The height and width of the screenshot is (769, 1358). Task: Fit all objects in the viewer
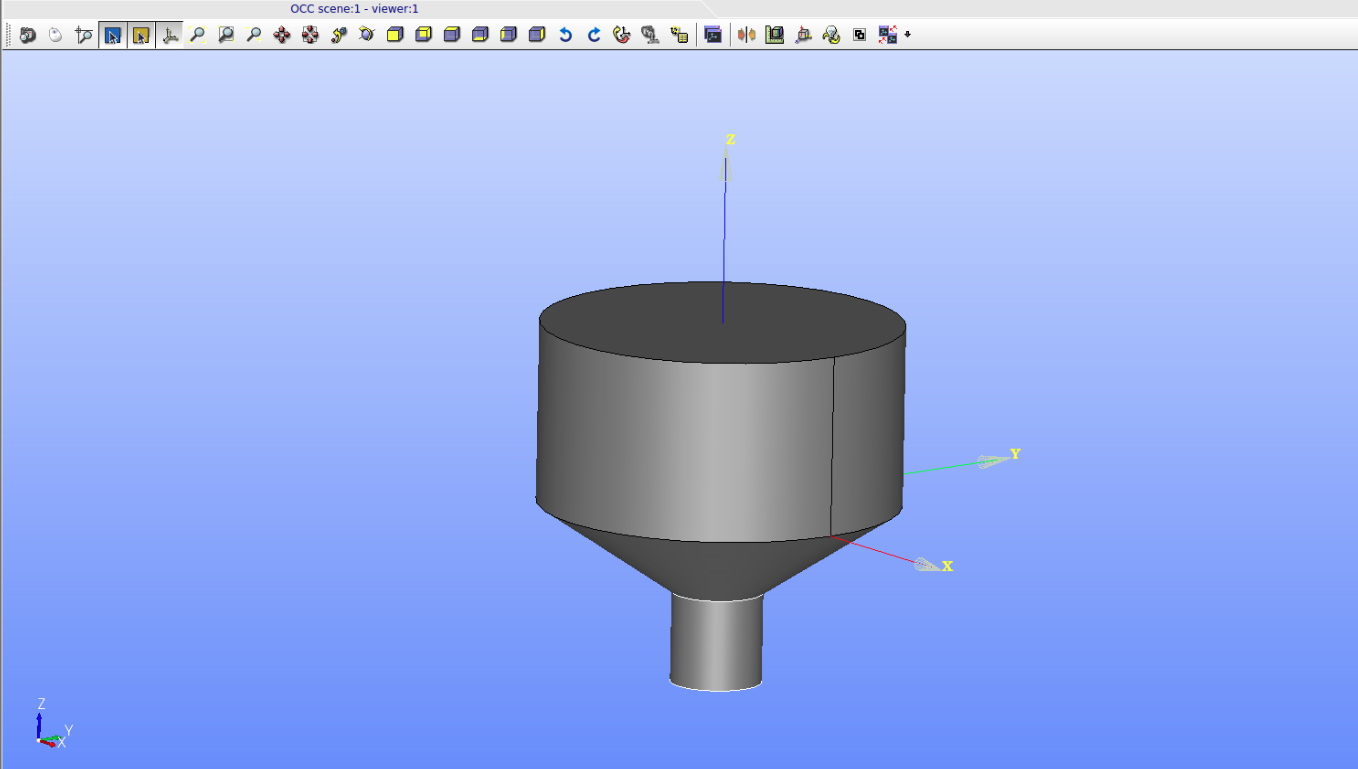197,35
